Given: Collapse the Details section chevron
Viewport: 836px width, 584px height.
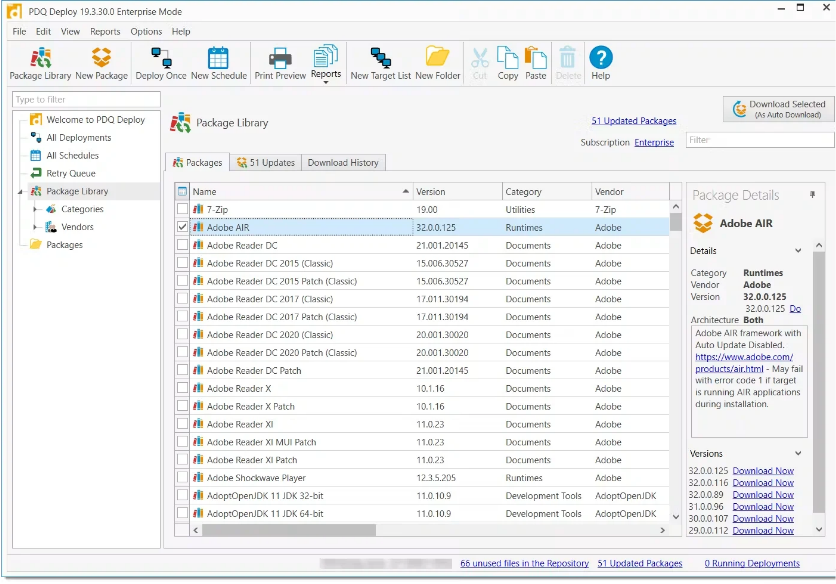Looking at the screenshot, I should pos(798,251).
